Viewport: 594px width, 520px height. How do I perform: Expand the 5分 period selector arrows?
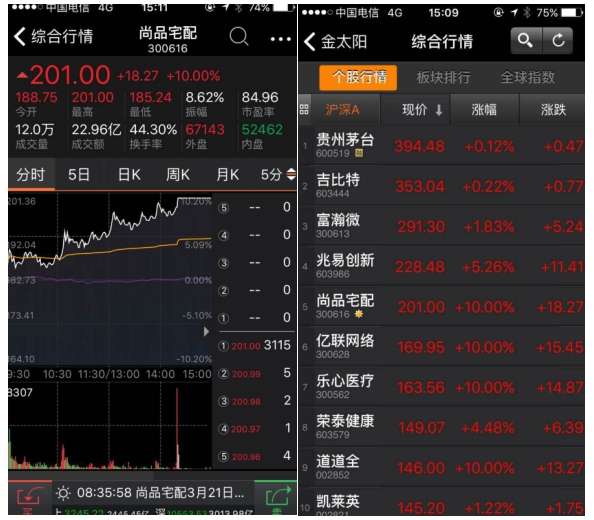[x=291, y=175]
